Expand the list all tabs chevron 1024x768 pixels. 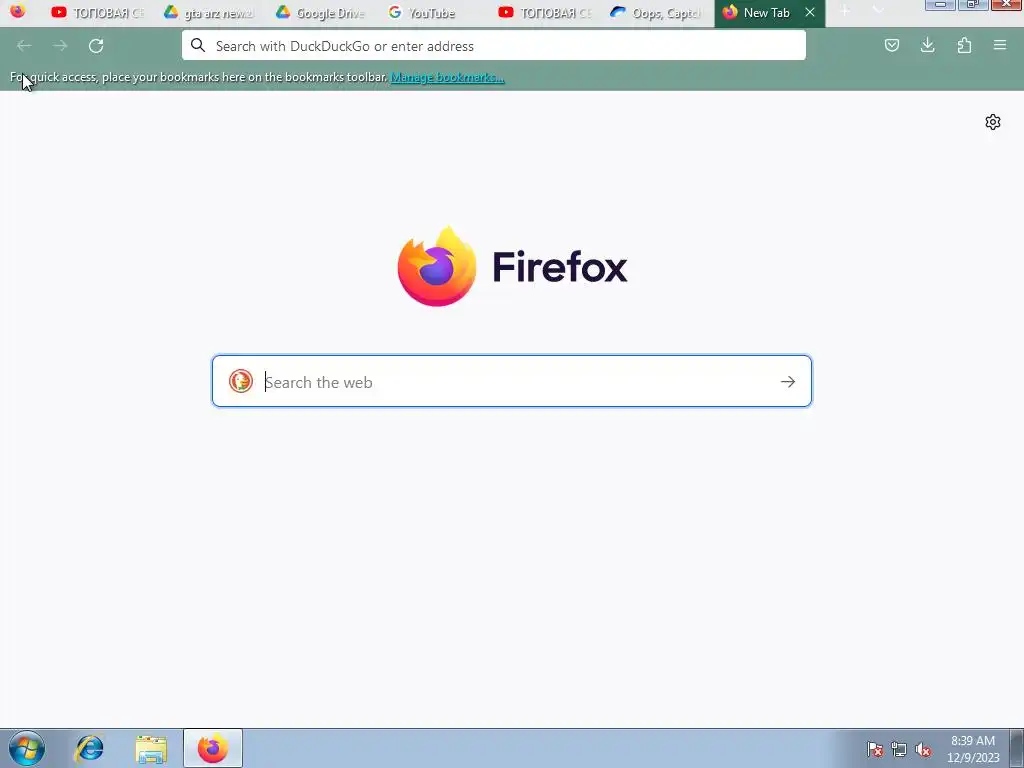pos(878,11)
